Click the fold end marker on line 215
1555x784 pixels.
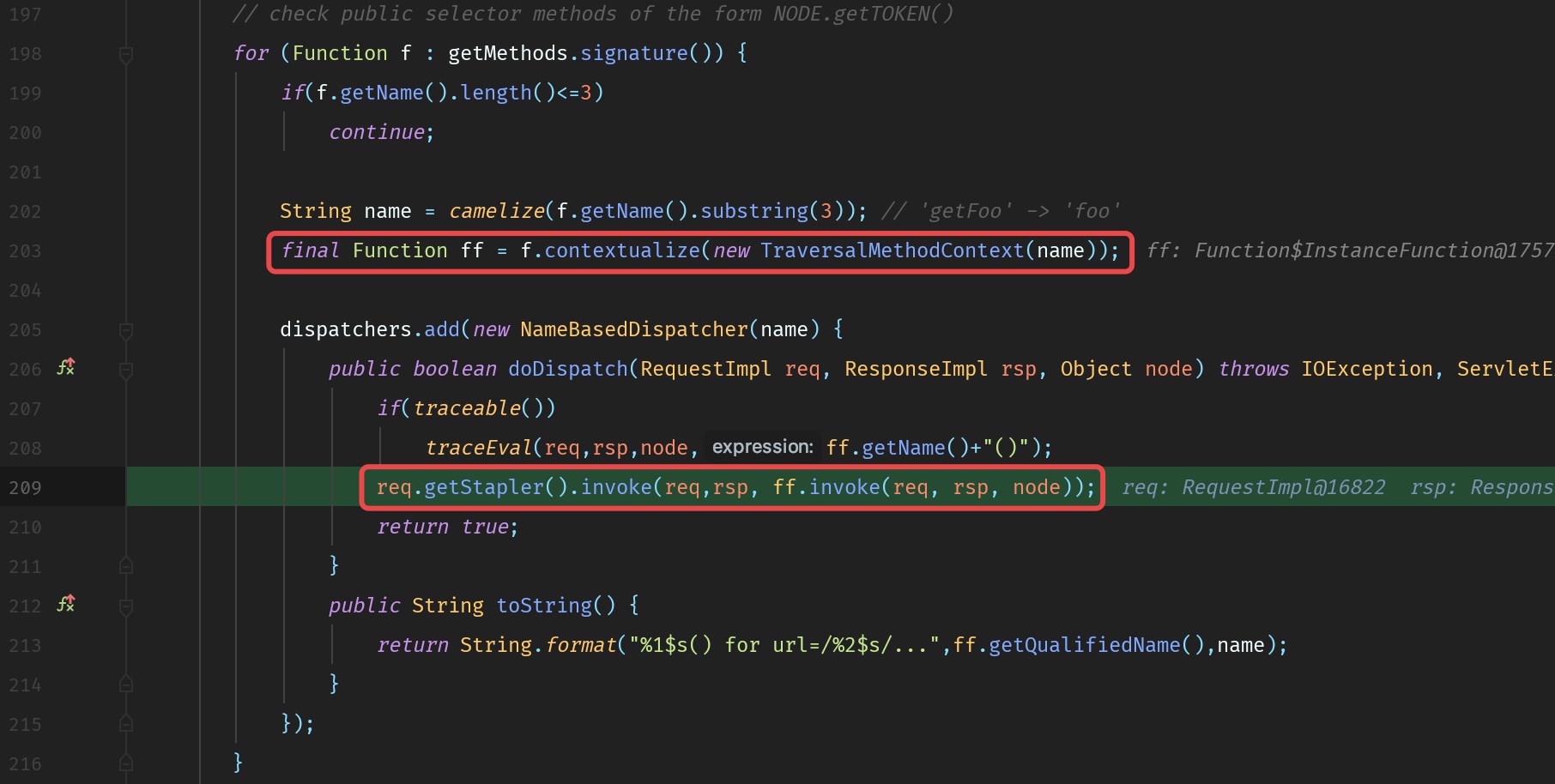pos(126,723)
